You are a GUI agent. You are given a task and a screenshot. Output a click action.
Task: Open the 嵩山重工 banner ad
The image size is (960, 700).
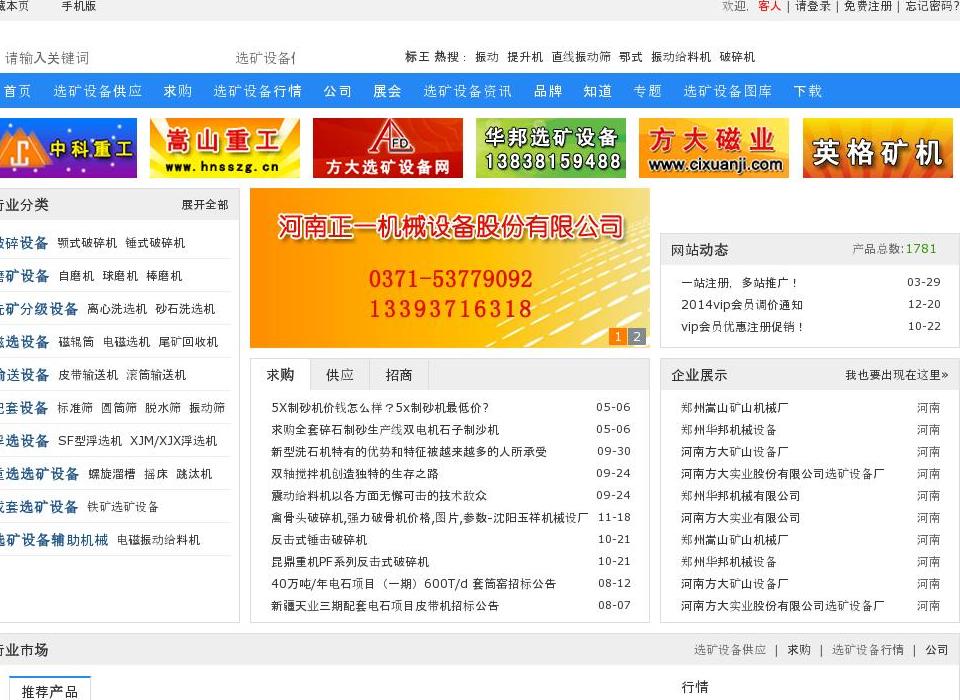click(225, 148)
